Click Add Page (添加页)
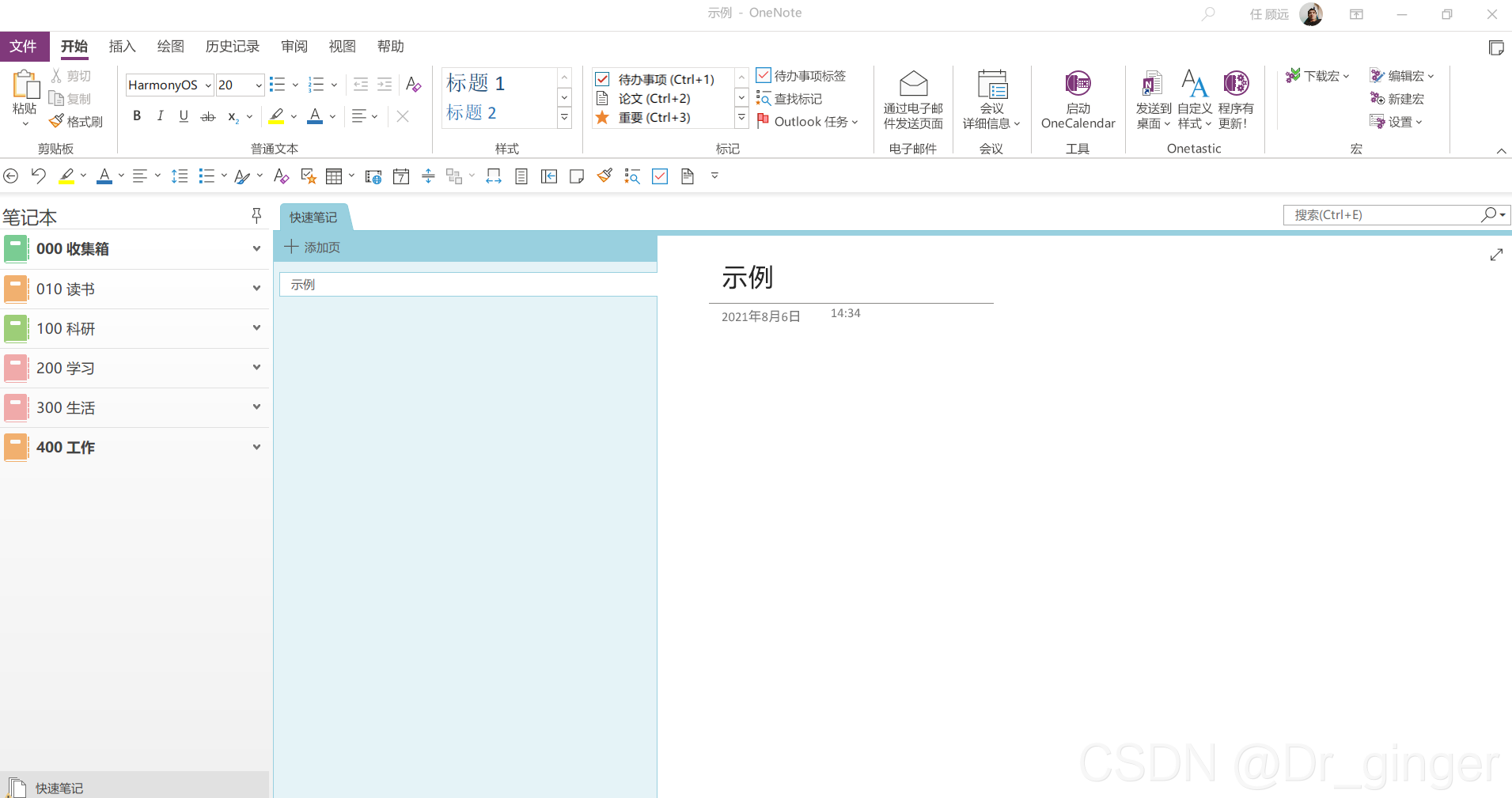Image resolution: width=1512 pixels, height=798 pixels. (x=313, y=247)
